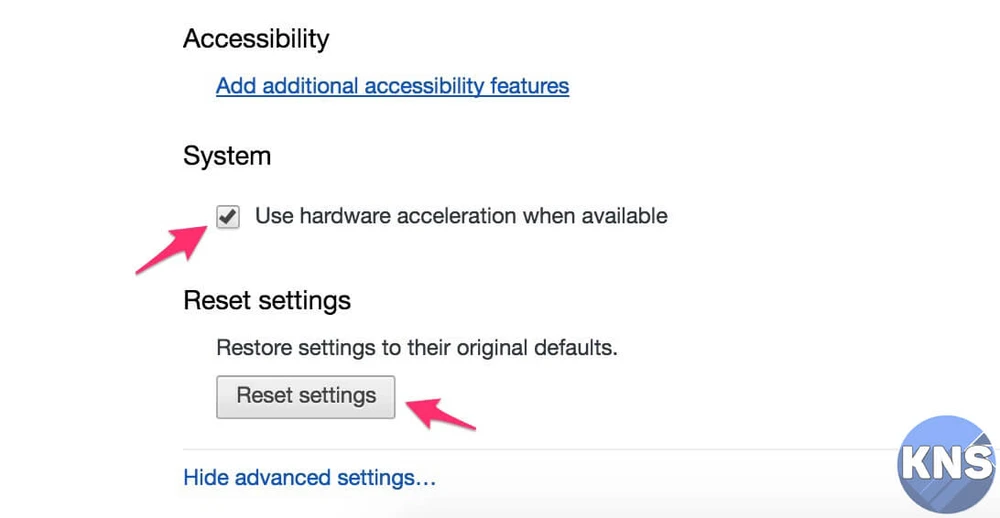
Task: Click the Reset settings button
Action: (x=306, y=396)
